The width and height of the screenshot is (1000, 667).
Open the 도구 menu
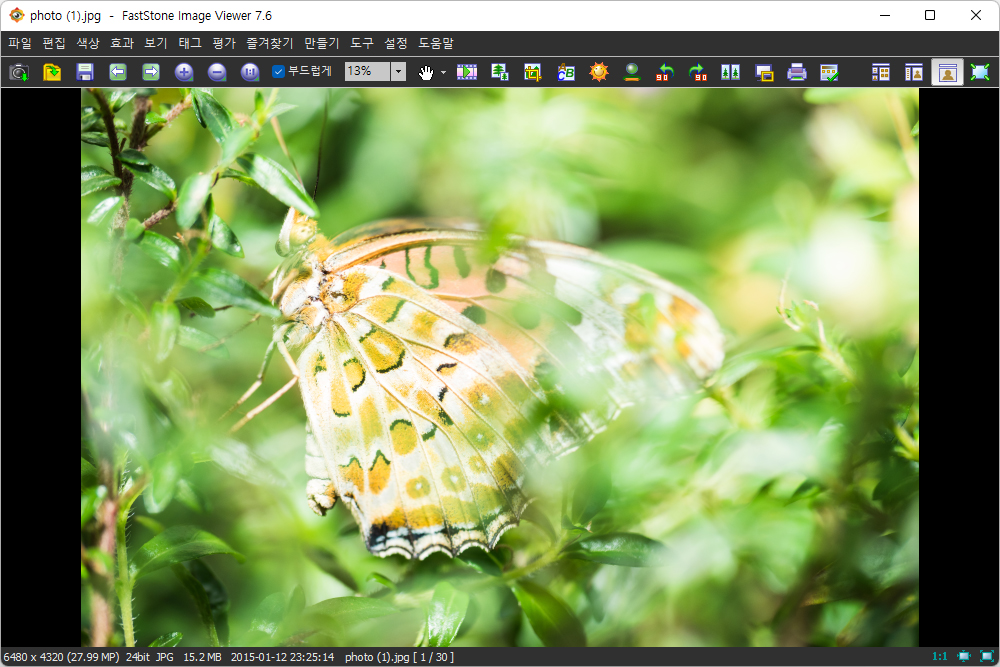click(362, 43)
